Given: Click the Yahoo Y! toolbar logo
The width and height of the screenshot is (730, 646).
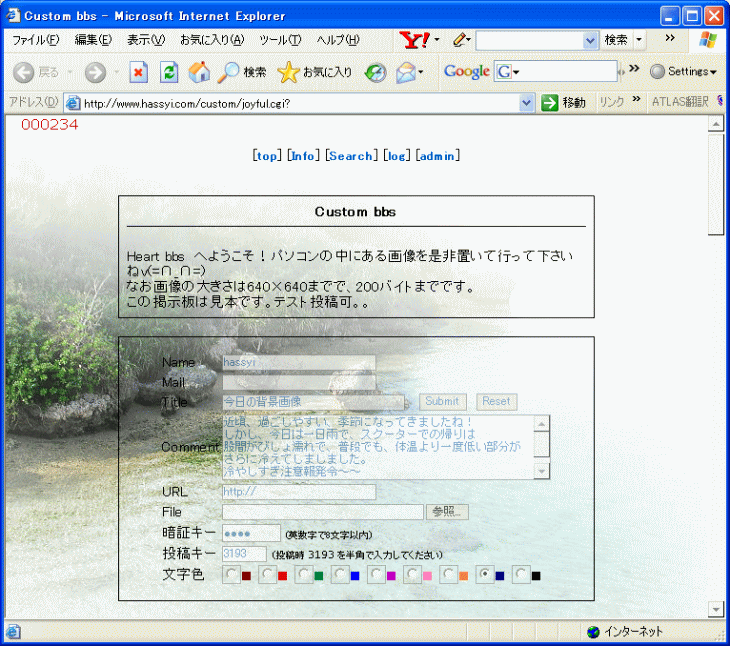Looking at the screenshot, I should [413, 40].
